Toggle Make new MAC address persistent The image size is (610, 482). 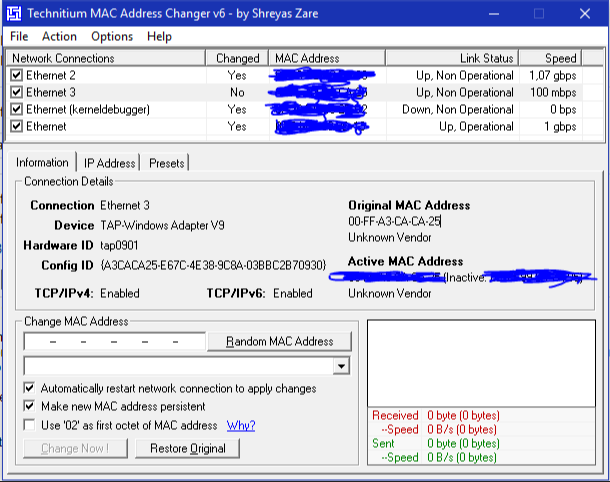[x=29, y=406]
